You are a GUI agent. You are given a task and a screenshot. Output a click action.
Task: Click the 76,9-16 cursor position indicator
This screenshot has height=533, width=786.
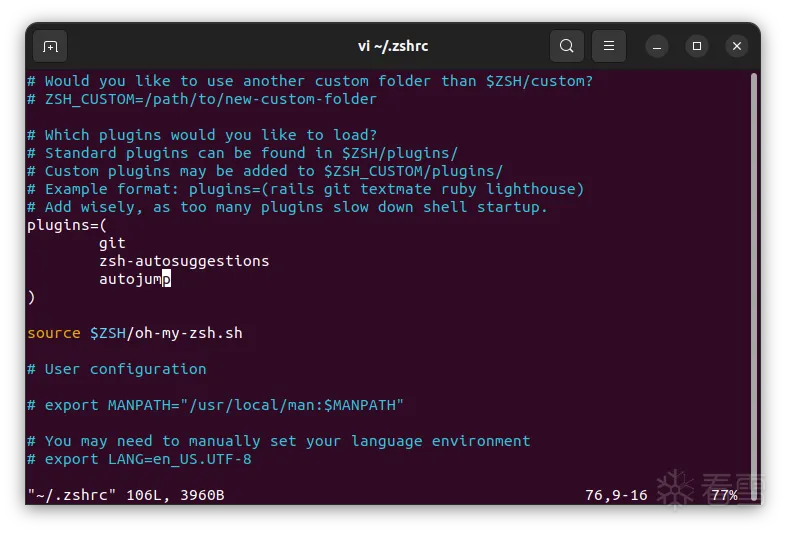click(x=616, y=495)
